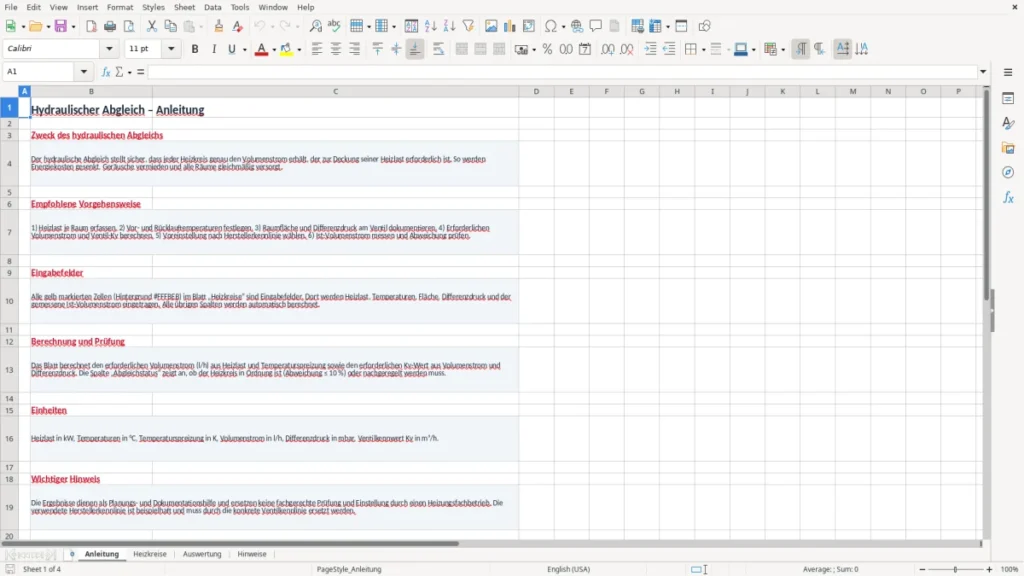The image size is (1024, 576).
Task: Apply the yellow highlighting color
Action: click(286, 49)
